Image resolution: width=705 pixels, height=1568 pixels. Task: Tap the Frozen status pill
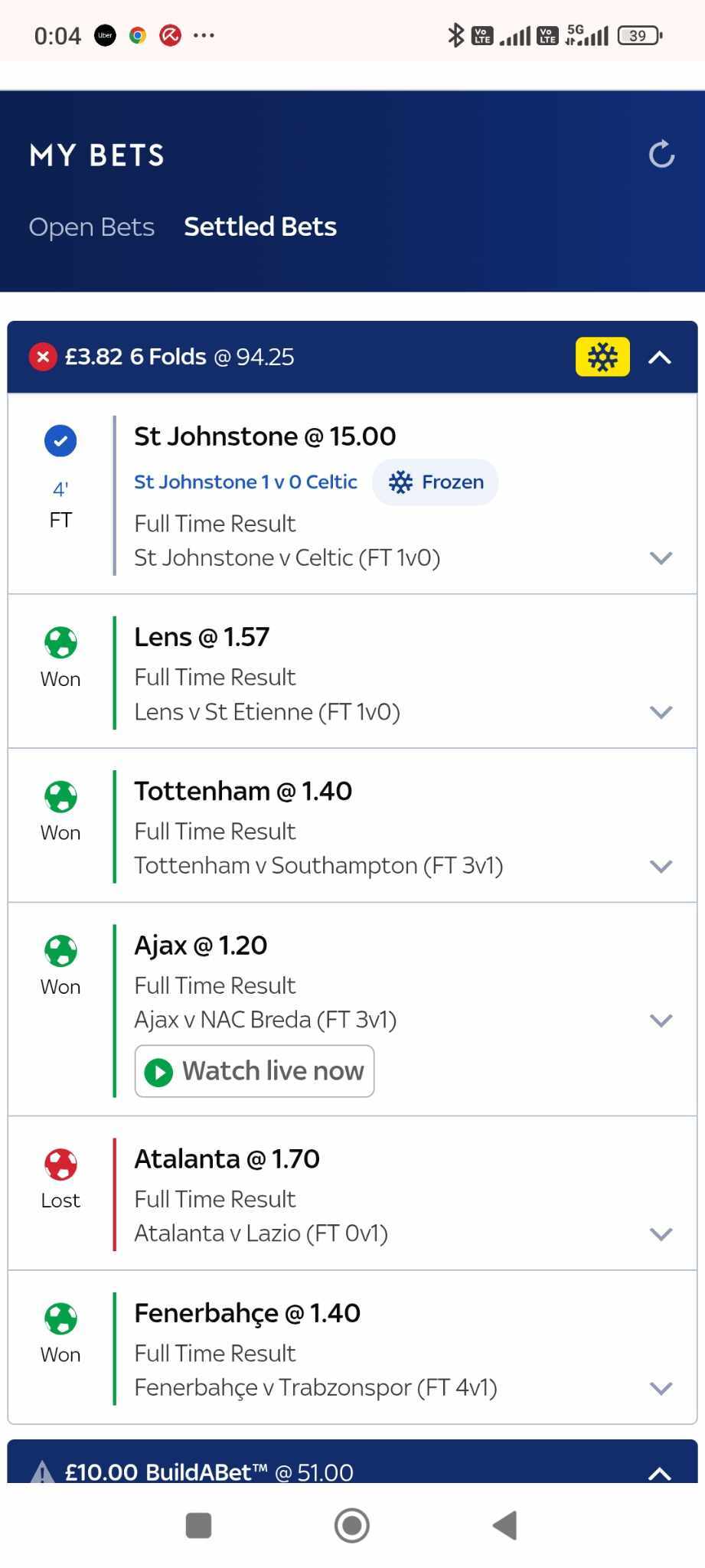click(x=436, y=482)
